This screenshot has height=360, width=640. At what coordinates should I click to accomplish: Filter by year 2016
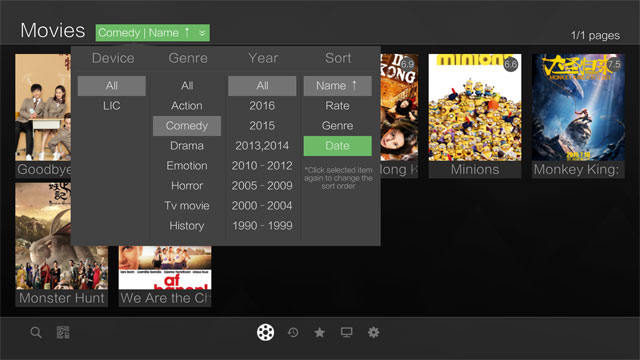pos(262,106)
